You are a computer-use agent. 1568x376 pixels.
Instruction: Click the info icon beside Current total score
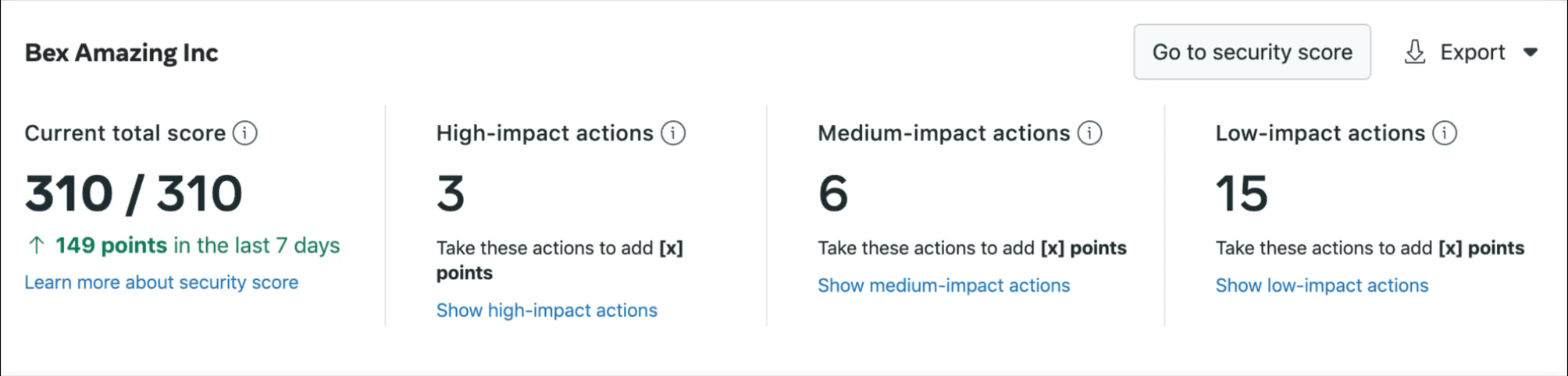click(x=245, y=133)
